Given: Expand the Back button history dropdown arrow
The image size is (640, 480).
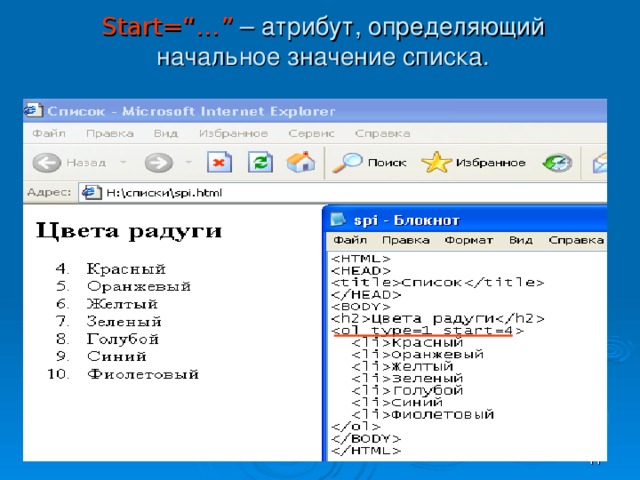Looking at the screenshot, I should coord(122,163).
